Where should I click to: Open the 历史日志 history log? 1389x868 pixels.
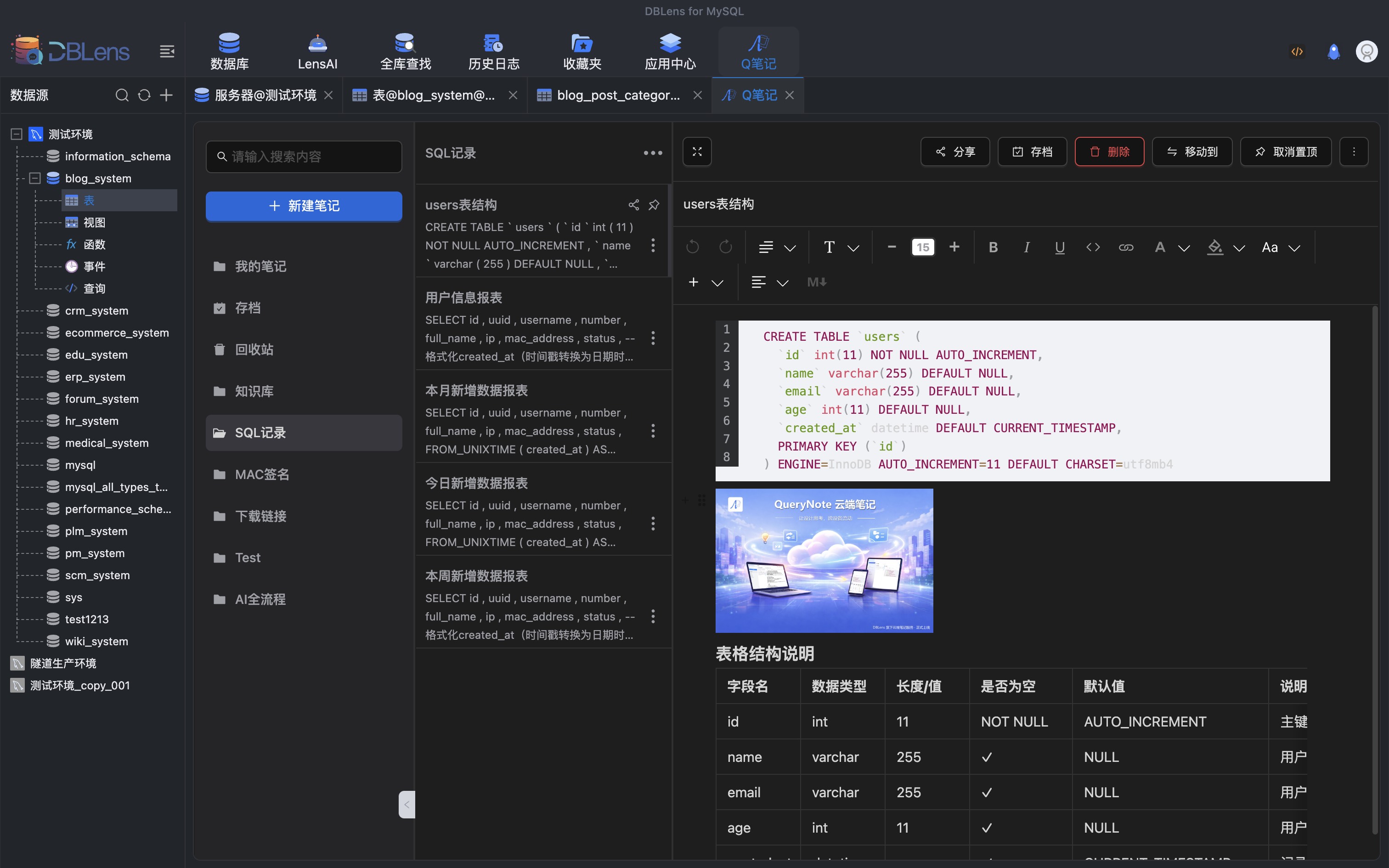[492, 51]
